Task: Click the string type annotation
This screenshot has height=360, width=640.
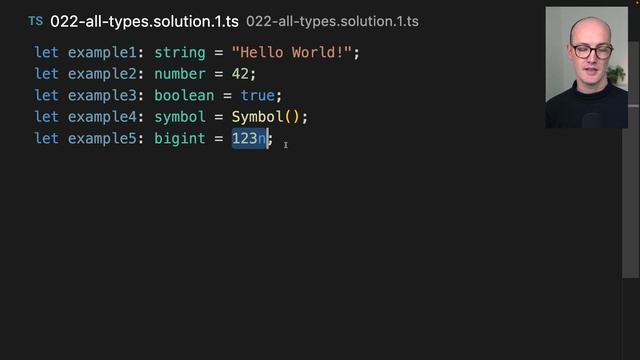Action: click(180, 53)
